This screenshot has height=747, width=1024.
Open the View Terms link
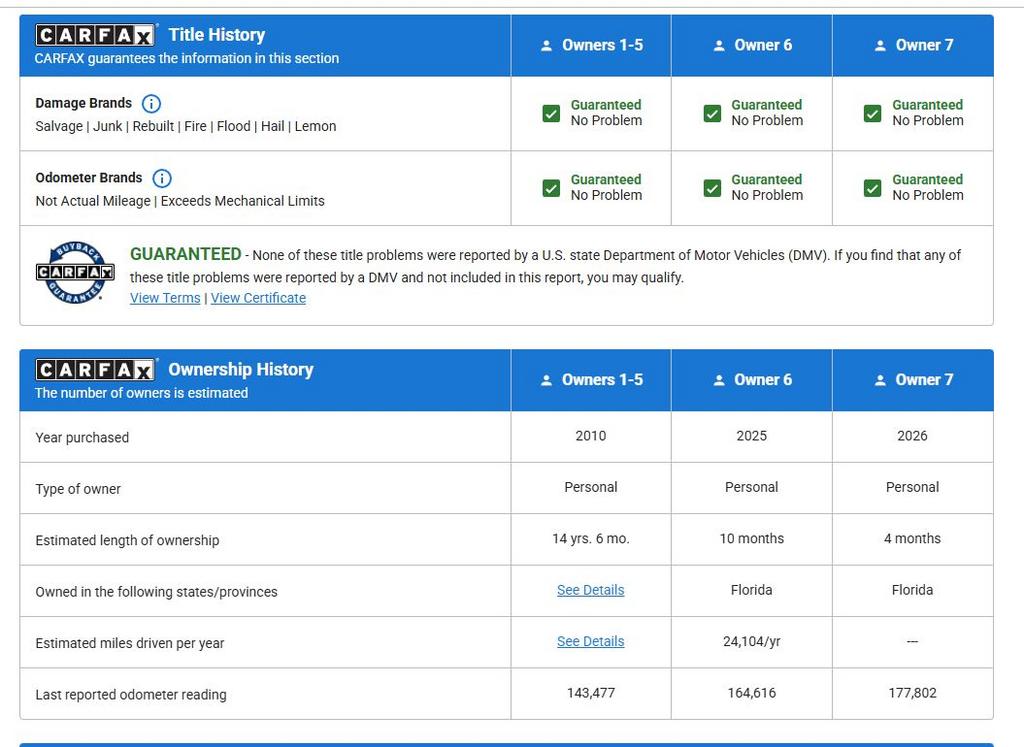[x=165, y=298]
